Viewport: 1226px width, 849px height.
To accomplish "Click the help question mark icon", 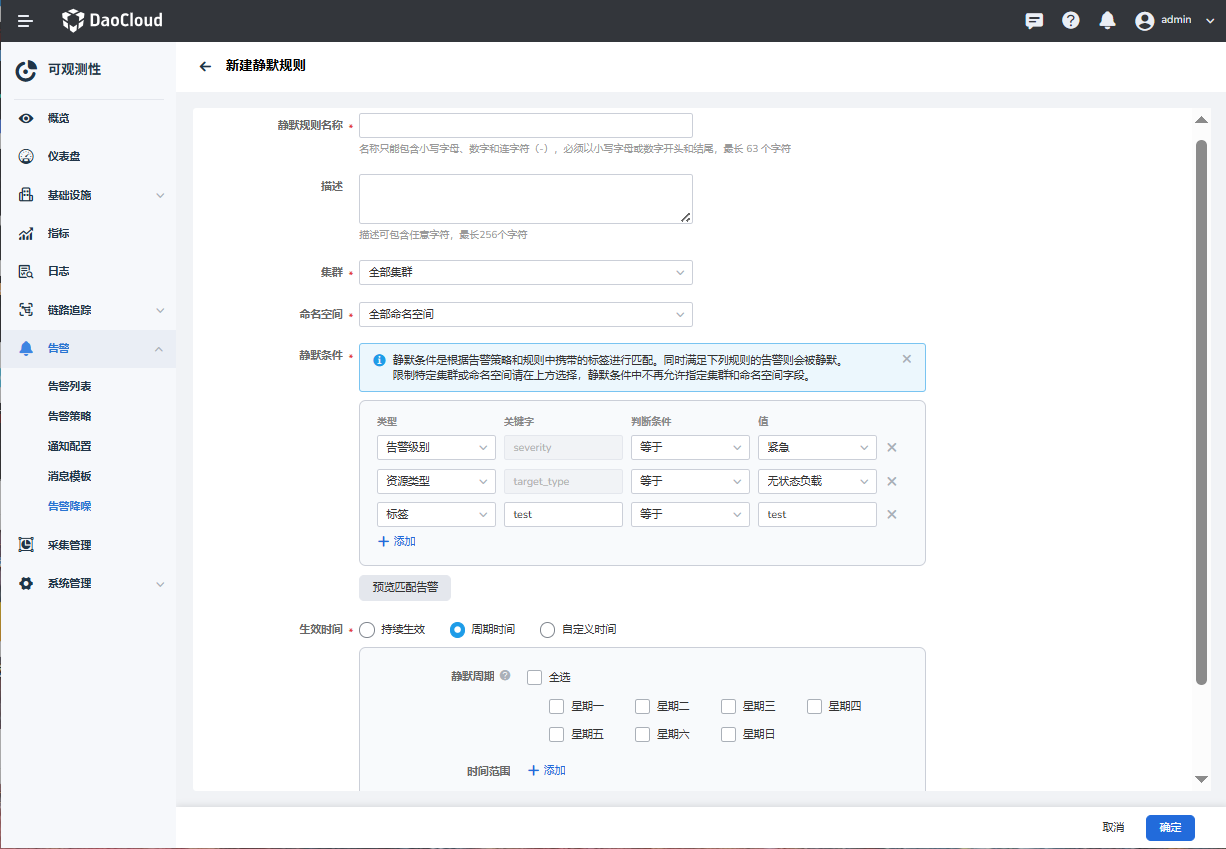I will pyautogui.click(x=1070, y=21).
